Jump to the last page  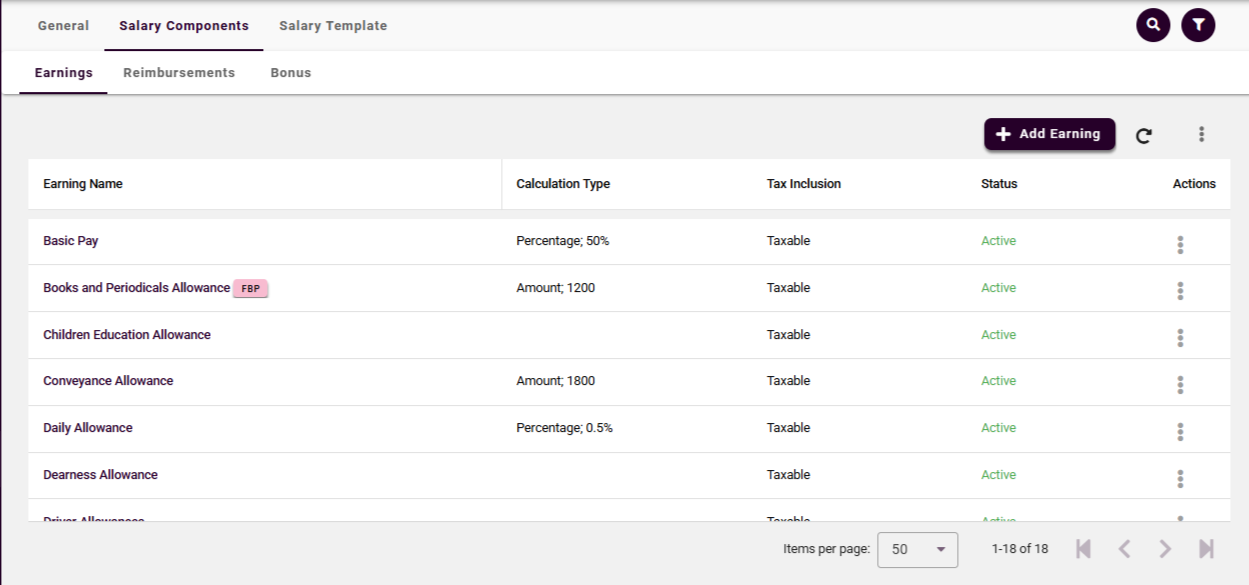1206,549
